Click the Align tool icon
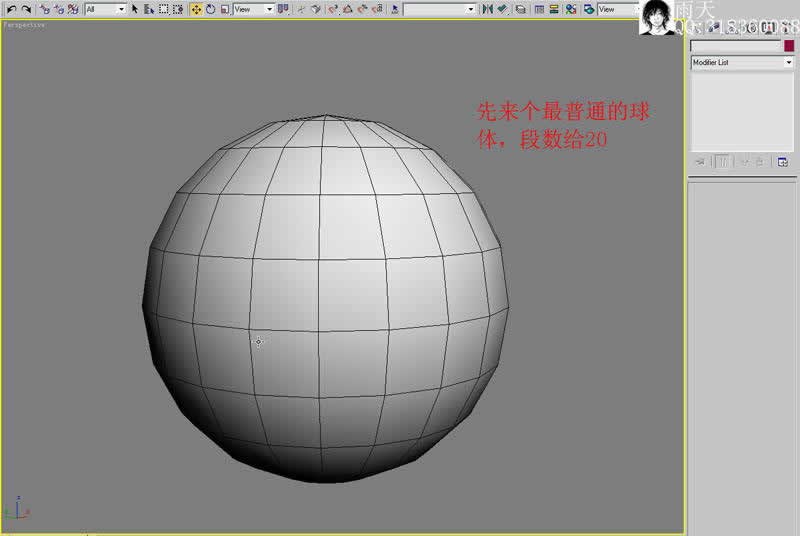Screen dimensions: 800x536 click(x=503, y=9)
